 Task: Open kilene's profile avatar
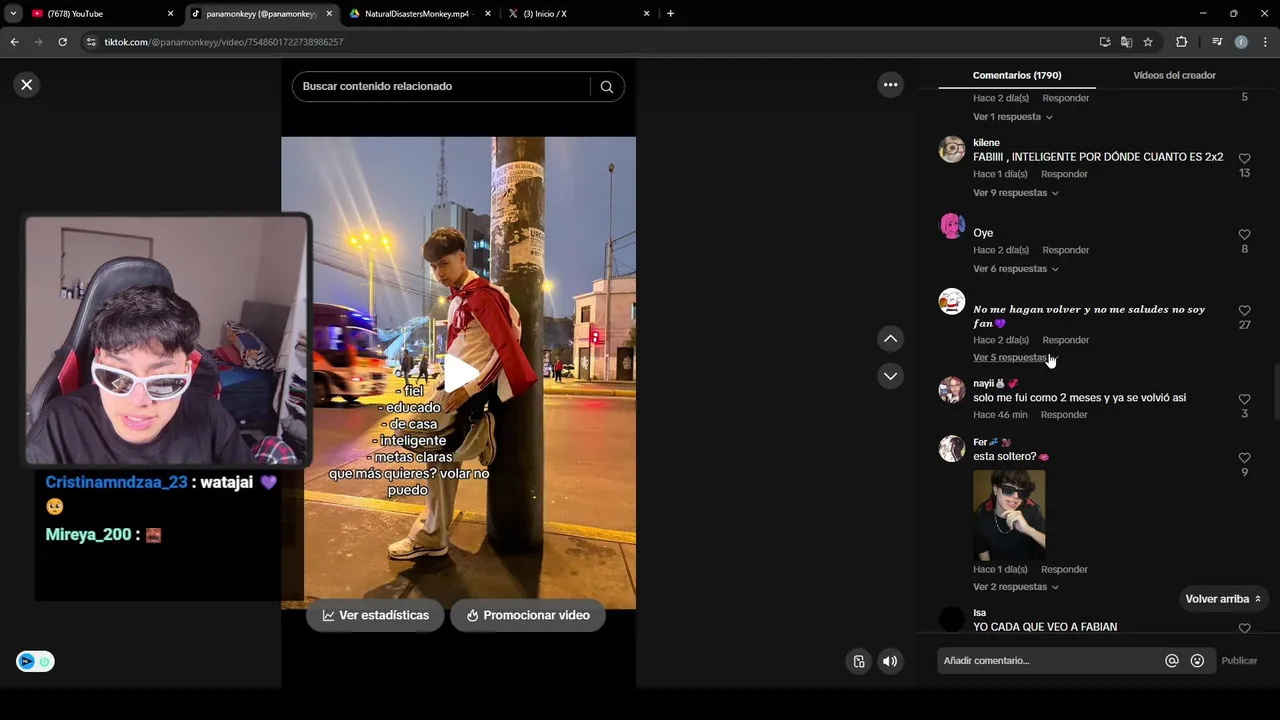click(x=952, y=149)
